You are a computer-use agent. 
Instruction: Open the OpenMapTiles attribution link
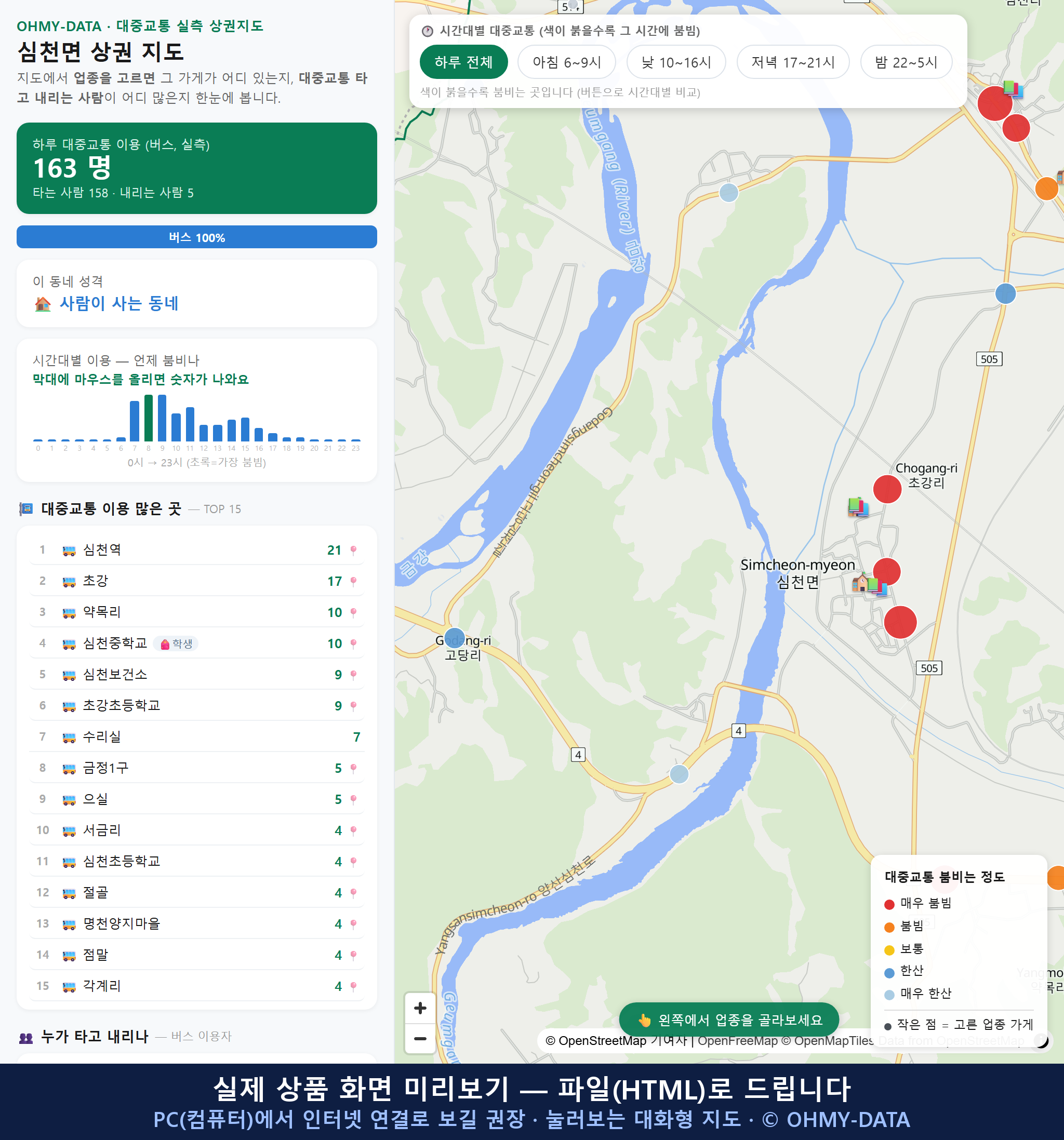[828, 1041]
